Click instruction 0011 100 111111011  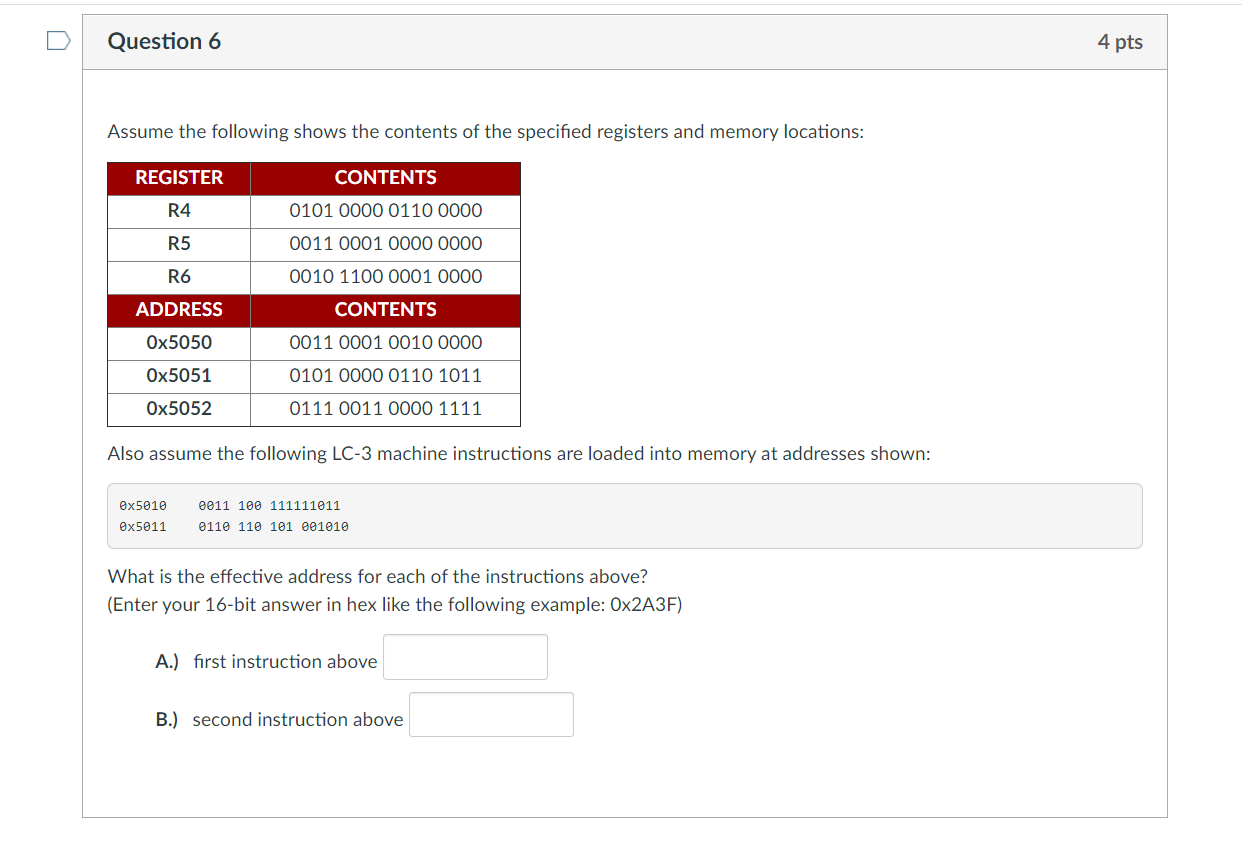pos(270,506)
